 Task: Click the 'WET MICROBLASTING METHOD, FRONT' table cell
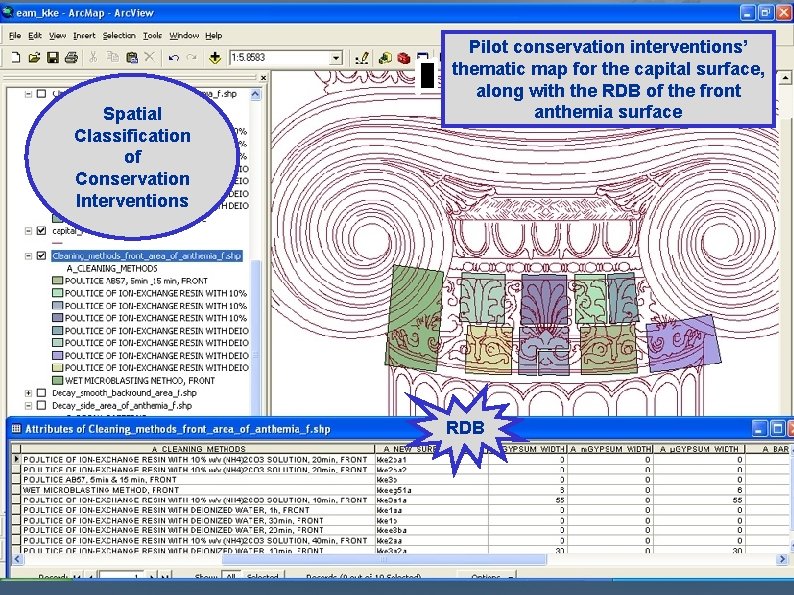pos(198,490)
